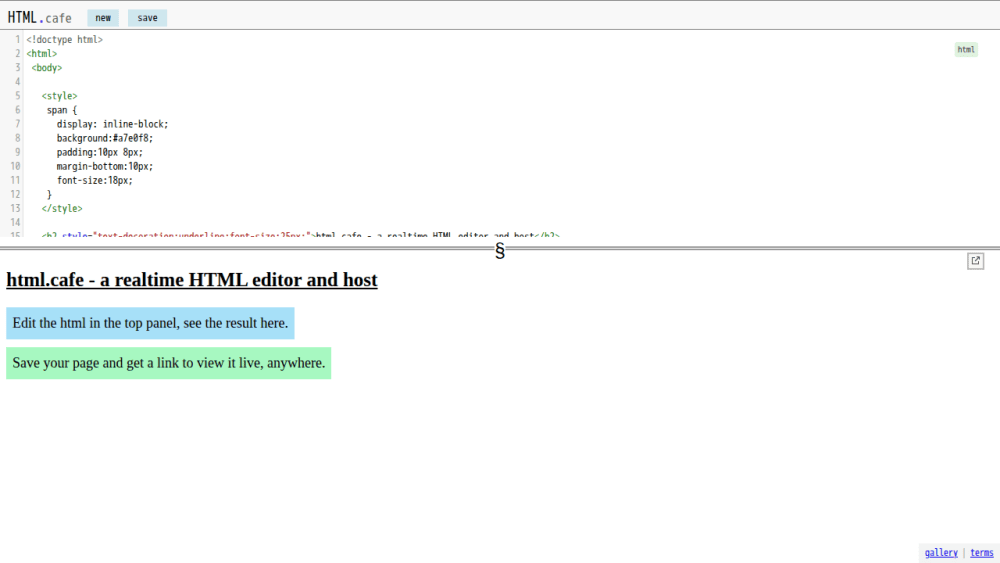Click the html language badge
Viewport: 1000px width, 563px height.
[x=966, y=49]
